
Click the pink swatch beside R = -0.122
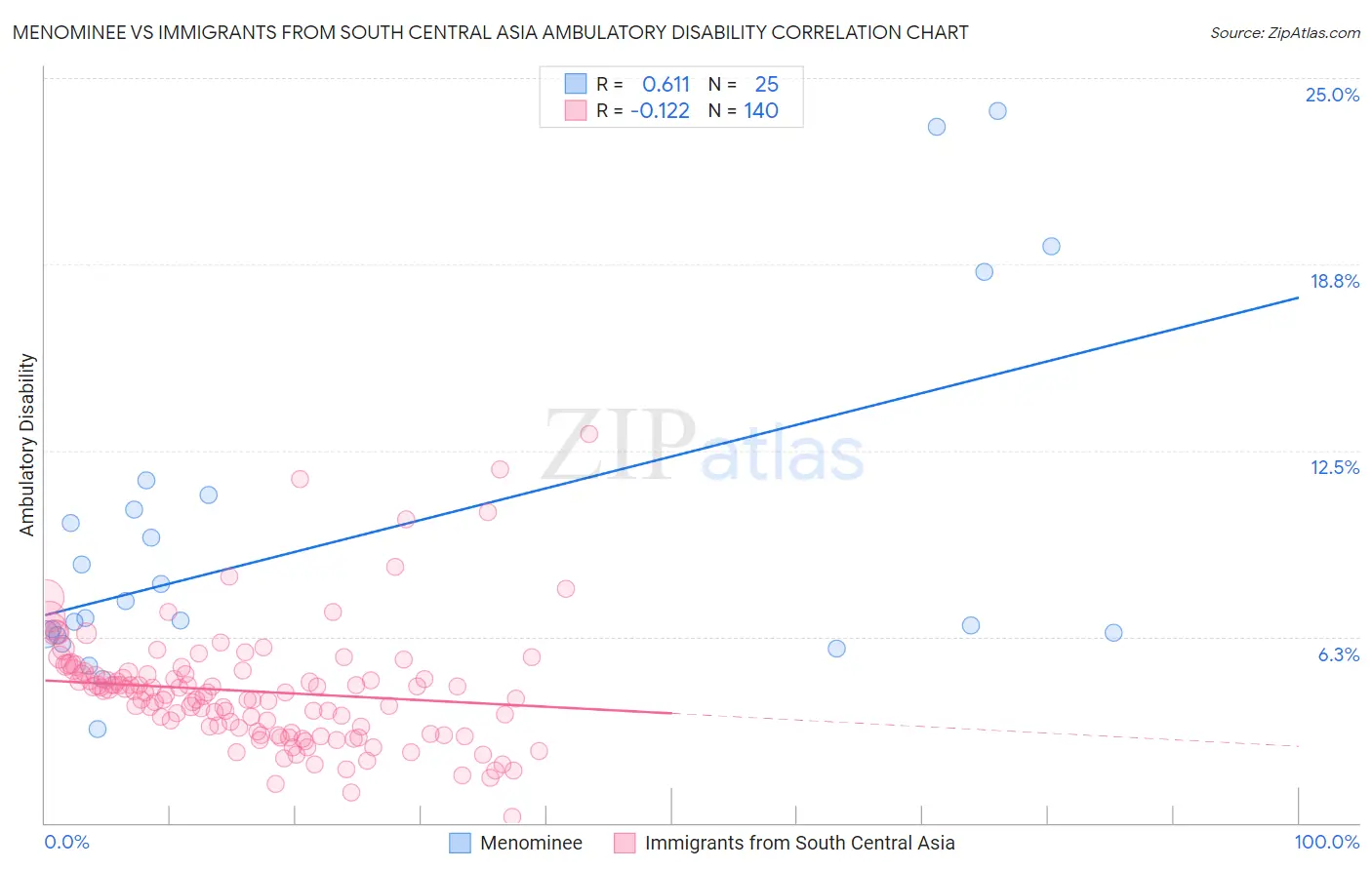(x=576, y=110)
